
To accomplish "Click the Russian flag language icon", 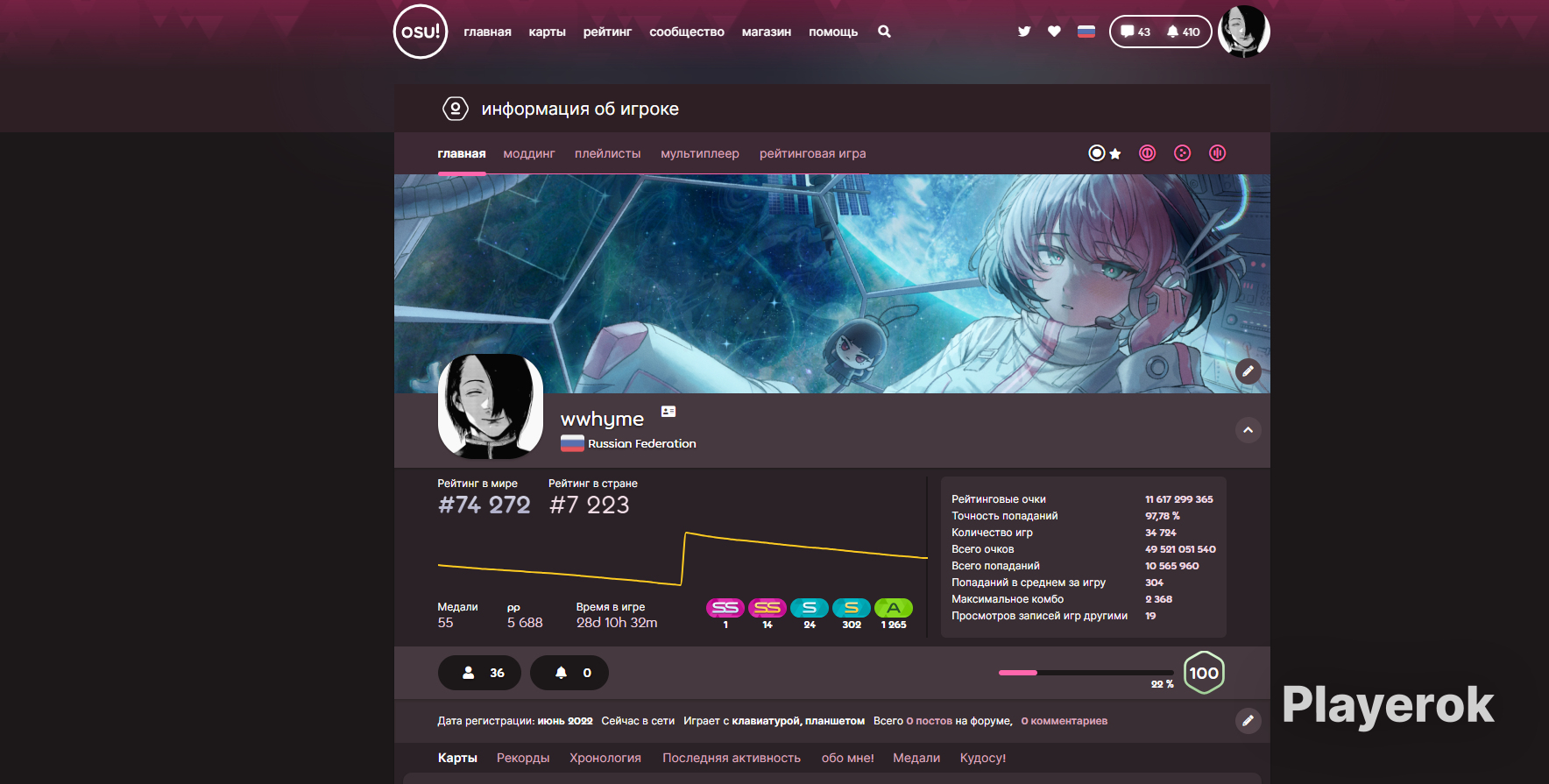I will click(1086, 32).
